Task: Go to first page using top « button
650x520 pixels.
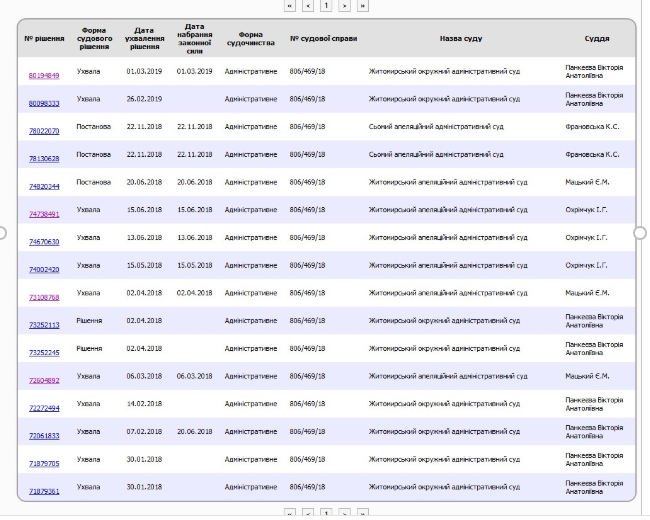Action: [x=290, y=5]
